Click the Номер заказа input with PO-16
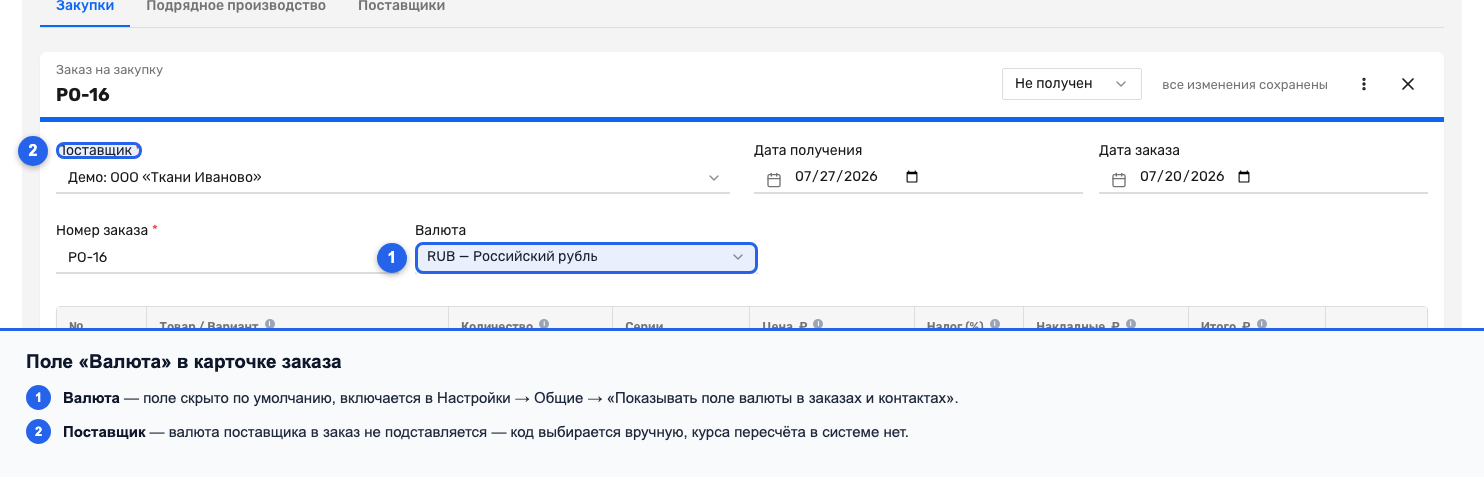This screenshot has height=477, width=1484. coord(227,257)
